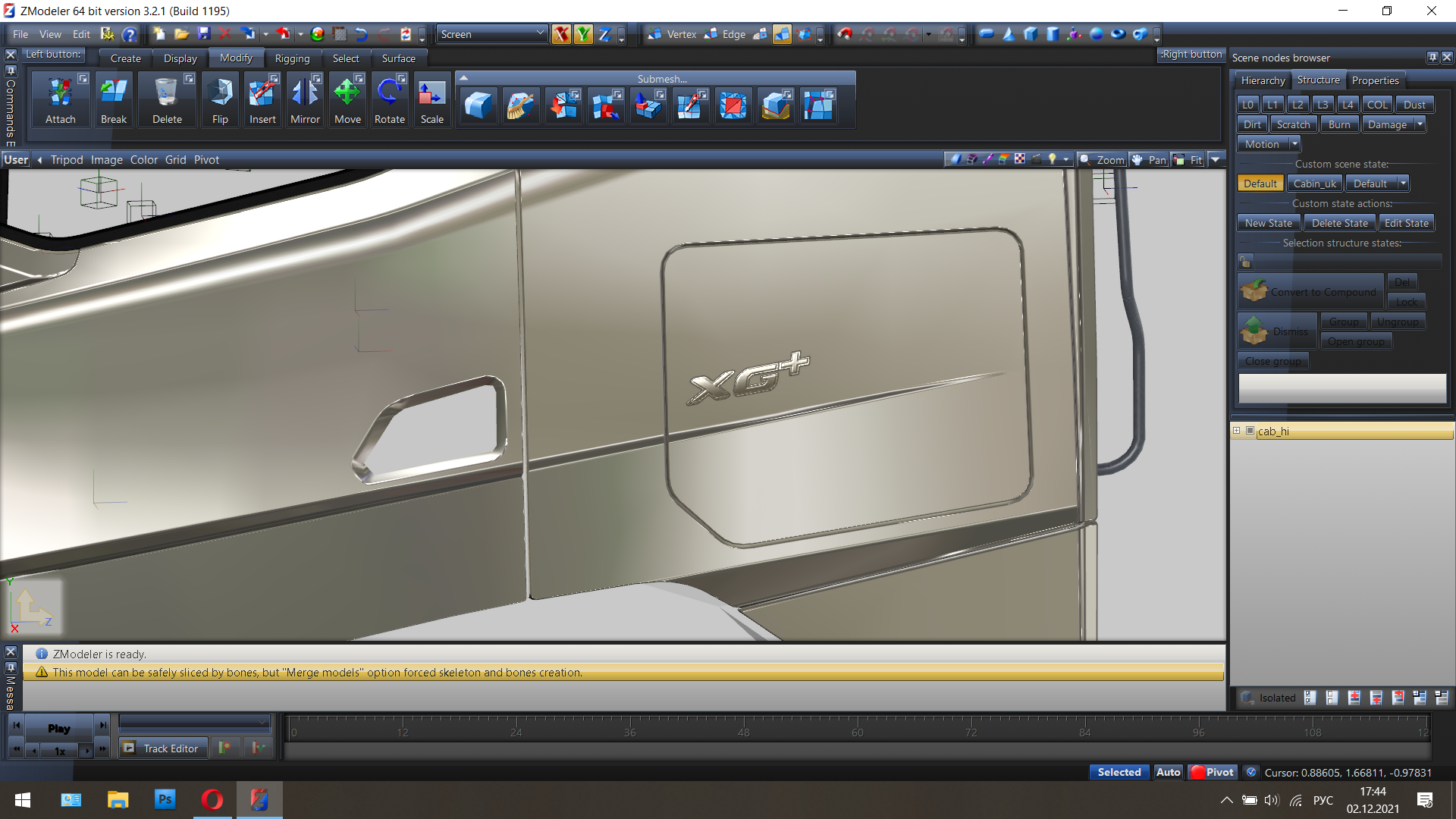Collapse the Submesh tools group
1456x819 pixels.
point(463,78)
